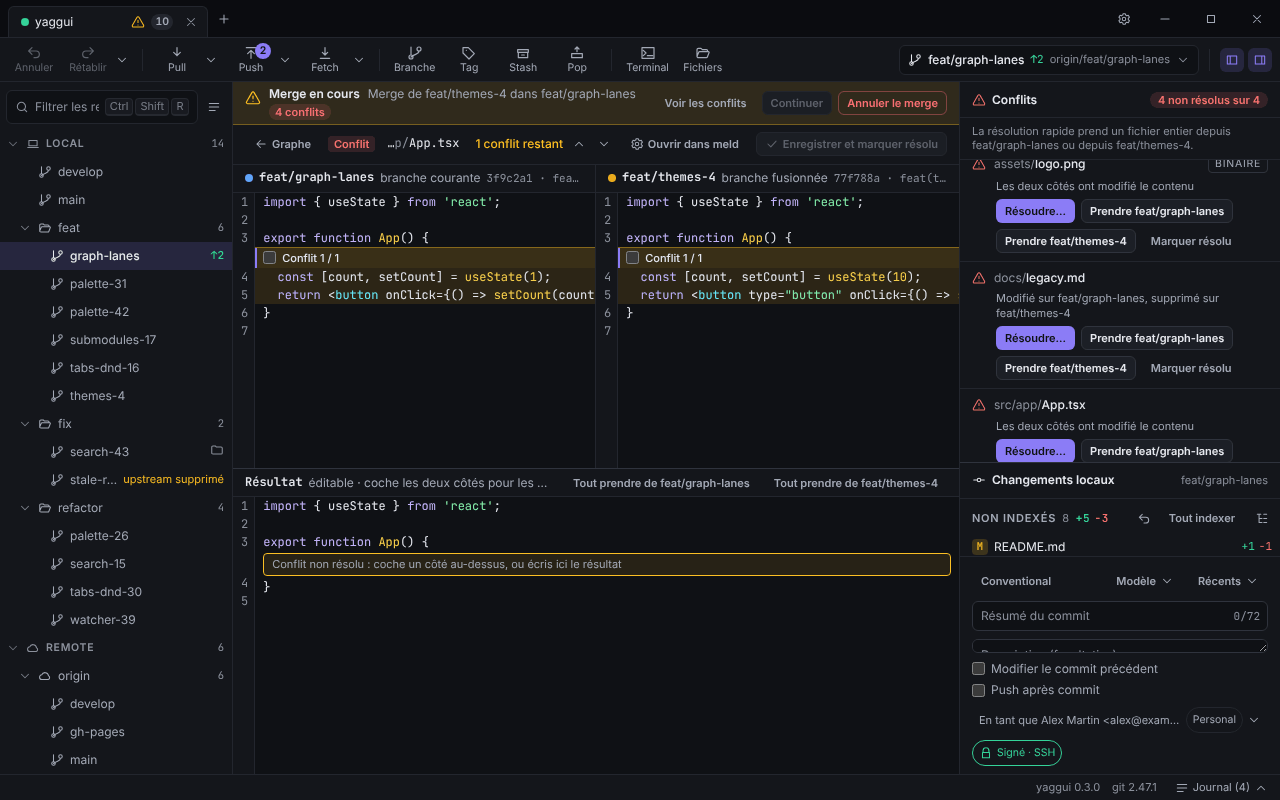1280x800 pixels.
Task: Click the Tag toolbar icon
Action: (x=469, y=53)
